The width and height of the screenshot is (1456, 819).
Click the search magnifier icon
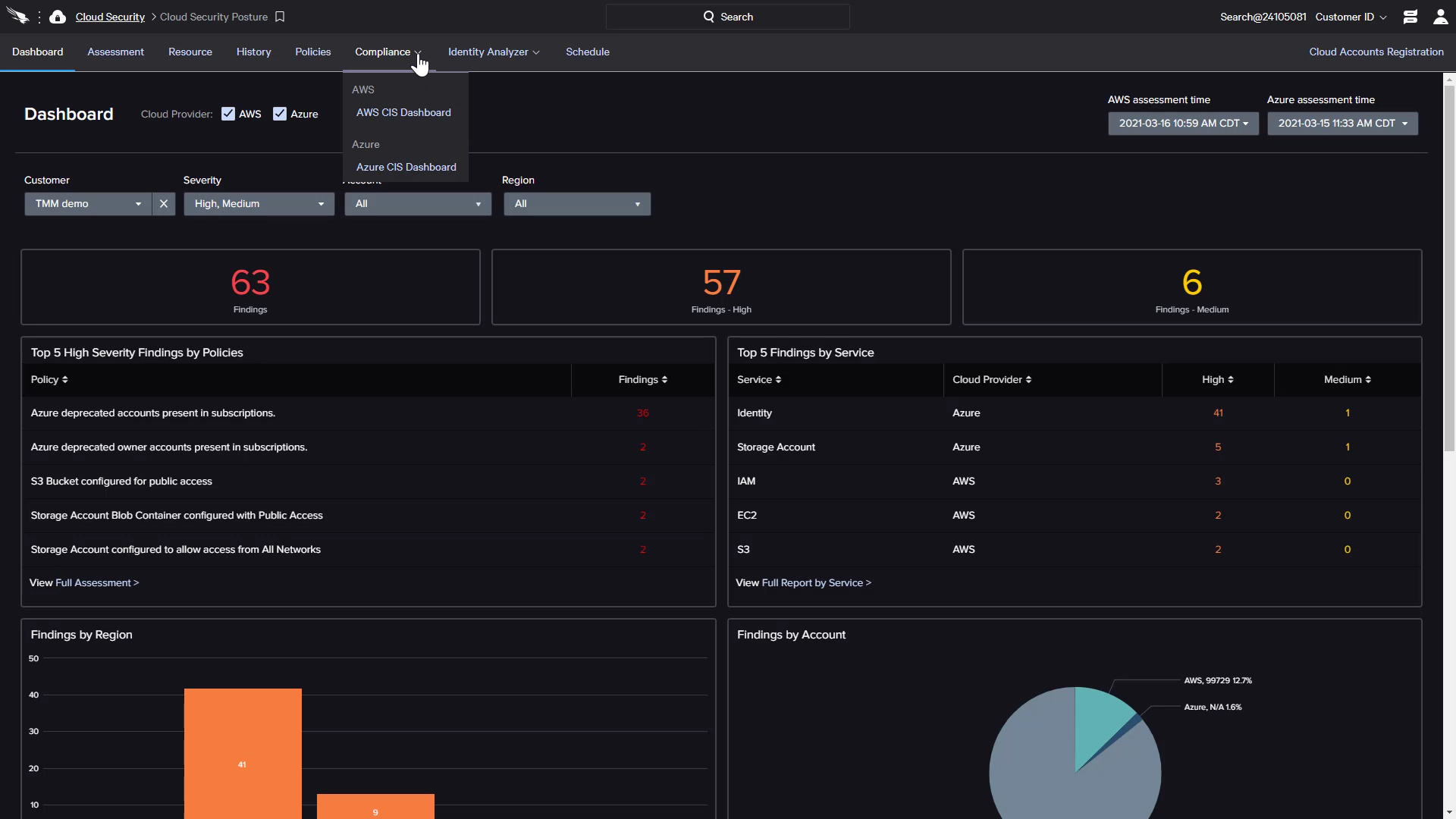click(x=708, y=17)
